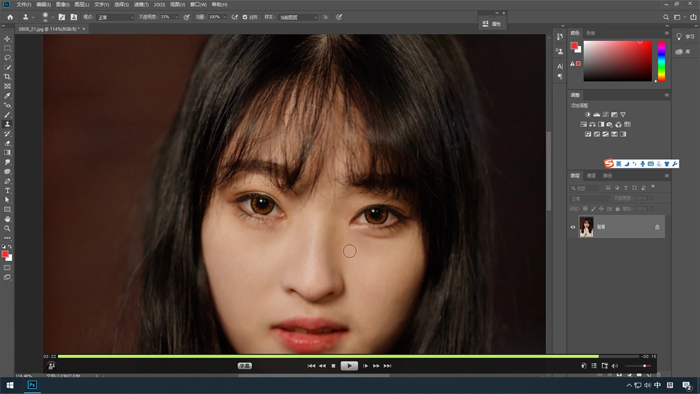Click the Home icon in options bar
This screenshot has height=394, width=700.
10,17
